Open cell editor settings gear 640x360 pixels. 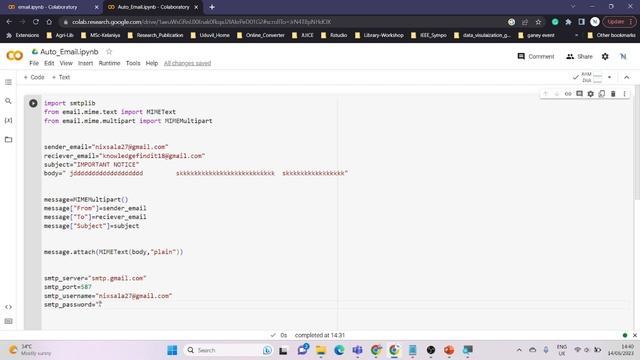(591, 94)
